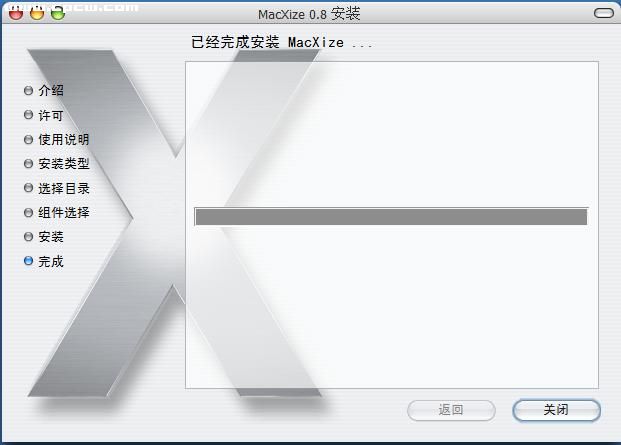Click the 许可 step label
Image resolution: width=621 pixels, height=445 pixels.
(51, 115)
